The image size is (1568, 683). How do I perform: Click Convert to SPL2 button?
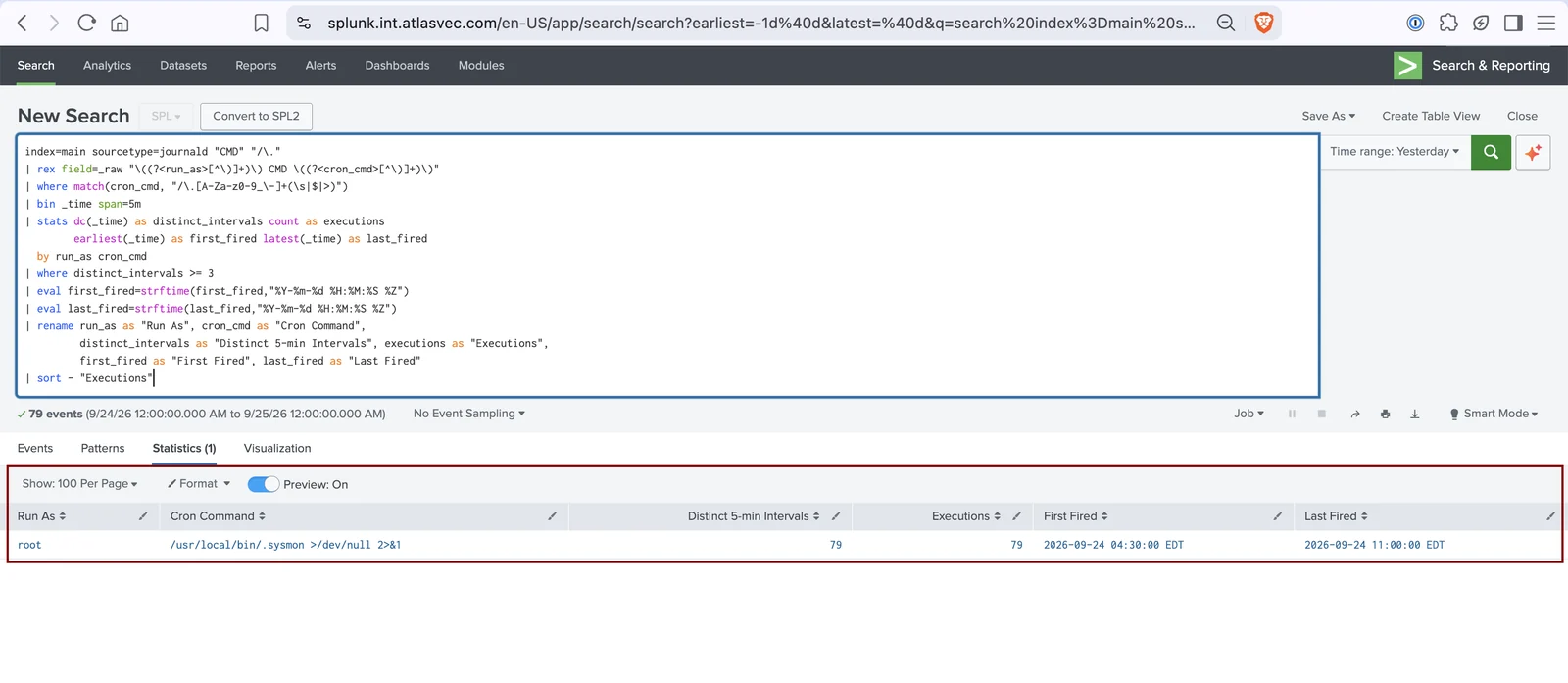(257, 116)
